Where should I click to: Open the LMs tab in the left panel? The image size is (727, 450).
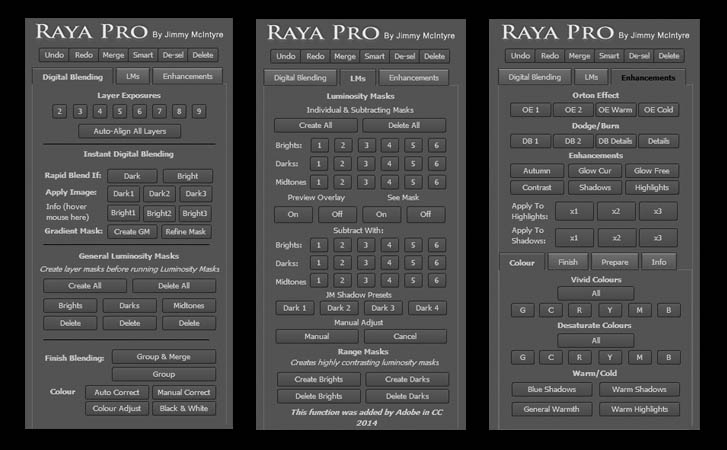click(133, 76)
